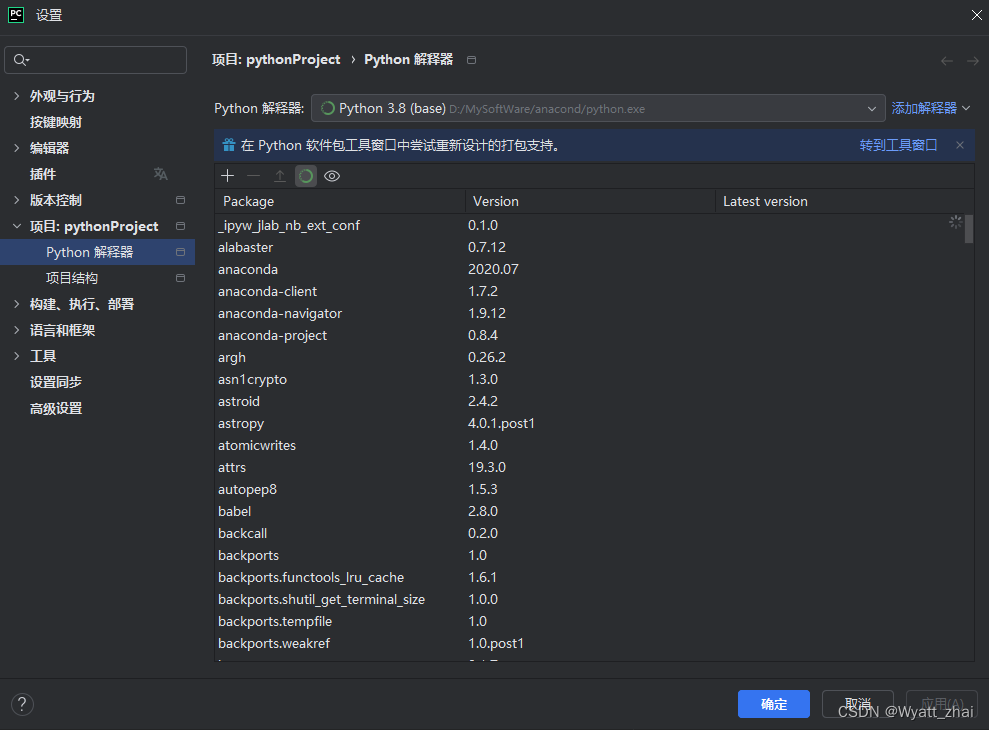Click the conda circle icon in interpreter dropdown
This screenshot has width=989, height=730.
(327, 109)
